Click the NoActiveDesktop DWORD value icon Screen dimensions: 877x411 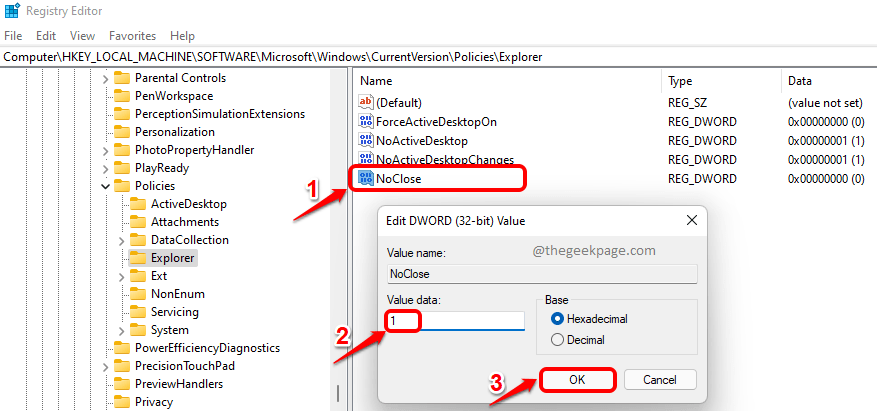(365, 141)
